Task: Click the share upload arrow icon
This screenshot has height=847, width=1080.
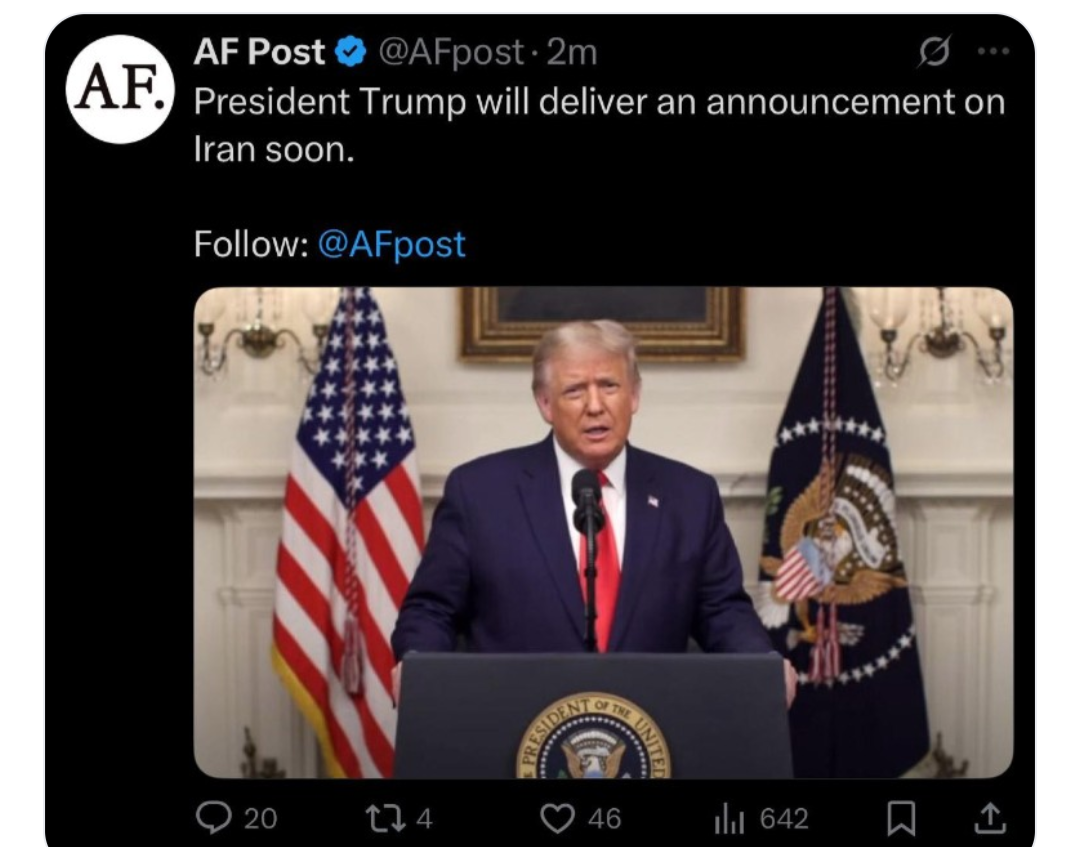Action: (x=989, y=818)
